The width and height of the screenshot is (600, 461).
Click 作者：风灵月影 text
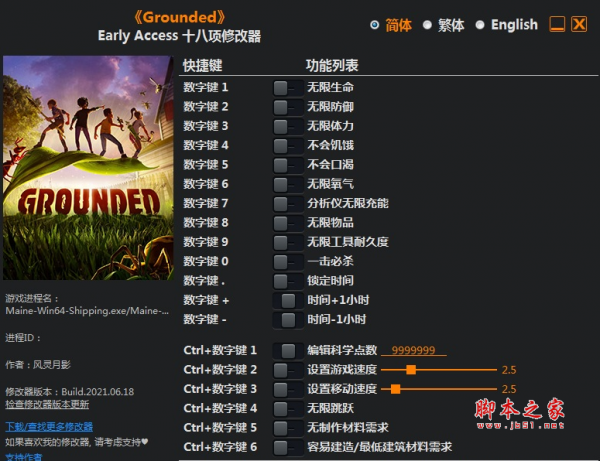pyautogui.click(x=38, y=365)
